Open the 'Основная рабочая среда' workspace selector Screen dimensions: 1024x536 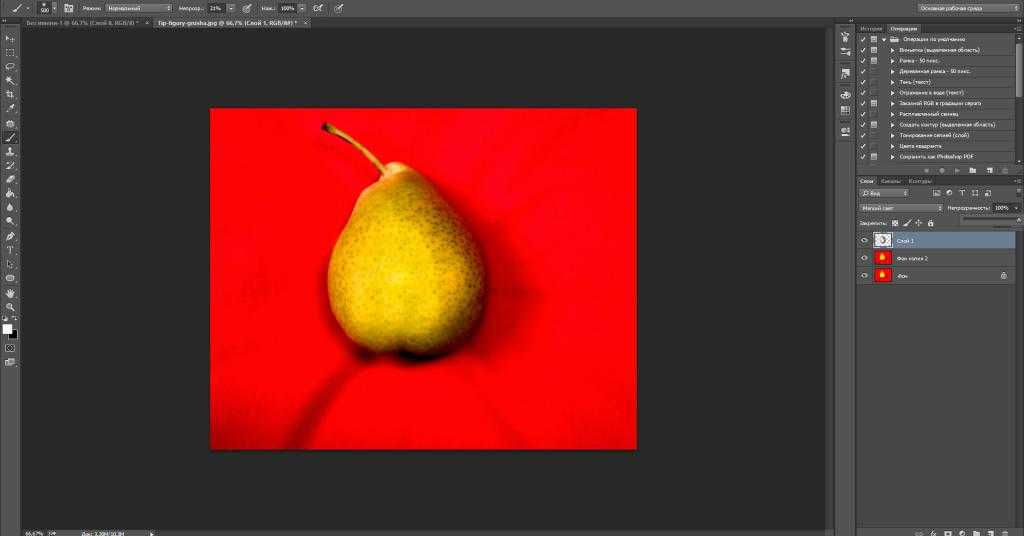click(x=965, y=8)
